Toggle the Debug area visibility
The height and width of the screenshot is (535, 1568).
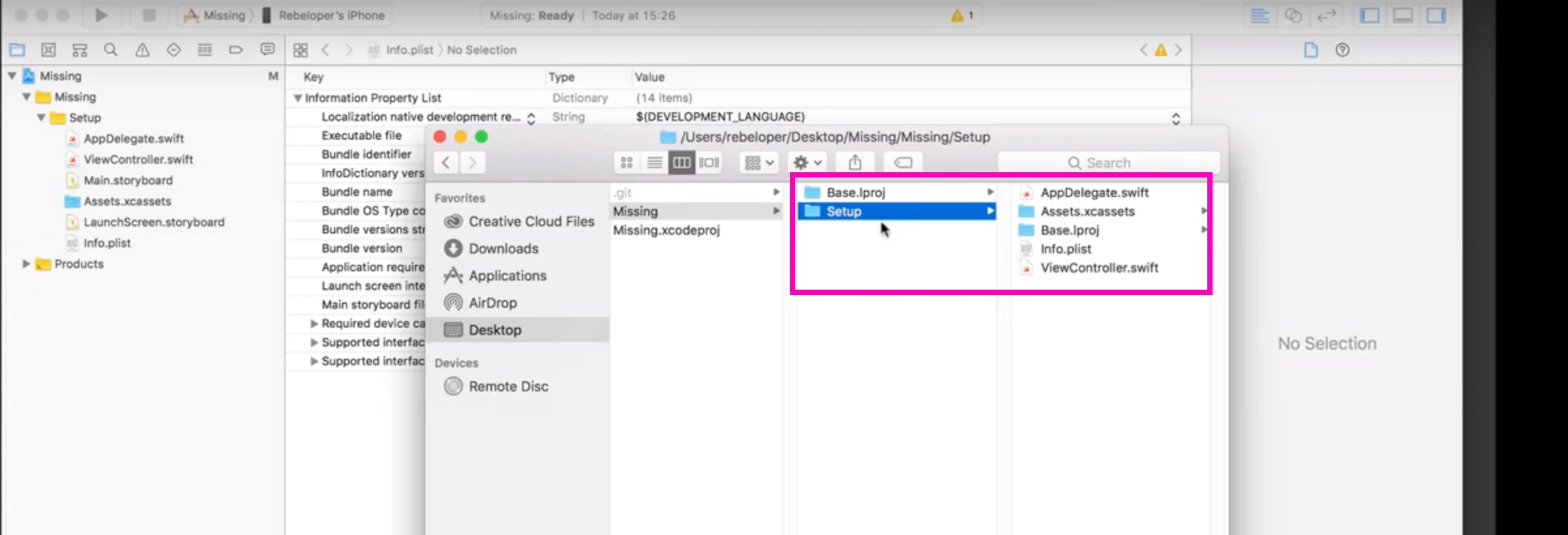[1403, 15]
